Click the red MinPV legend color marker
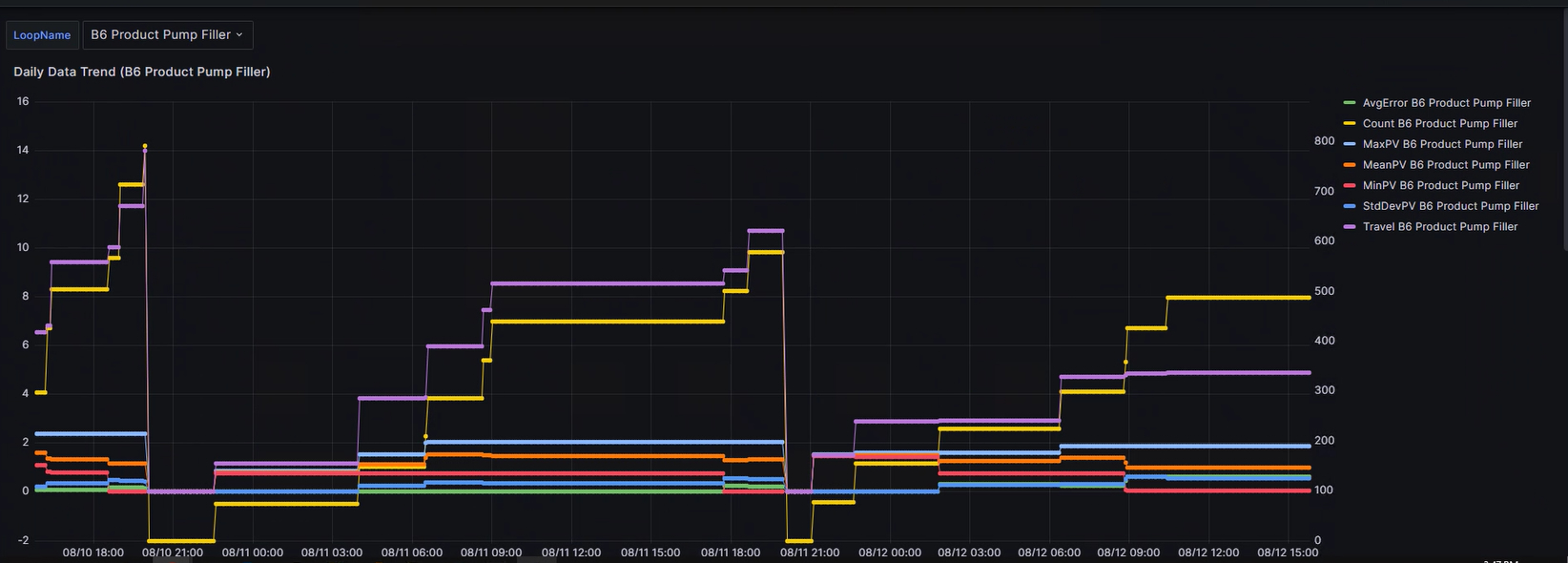The width and height of the screenshot is (1568, 563). [1349, 186]
